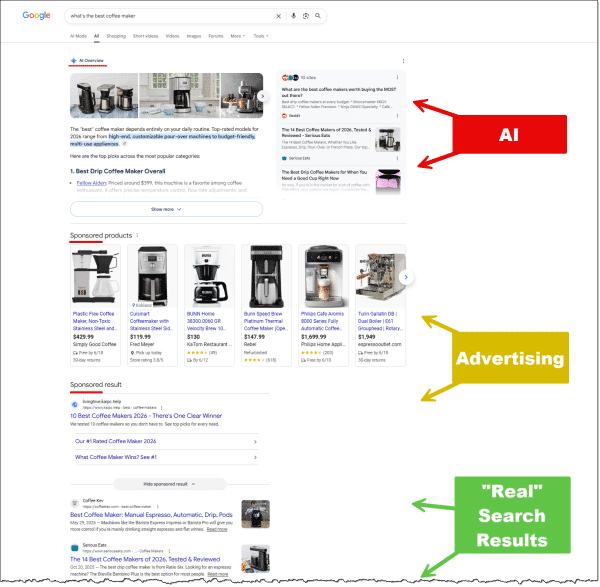Image resolution: width=600 pixels, height=587 pixels.
Task: Click the AI Overview sparkle icon
Action: pyautogui.click(x=73, y=60)
